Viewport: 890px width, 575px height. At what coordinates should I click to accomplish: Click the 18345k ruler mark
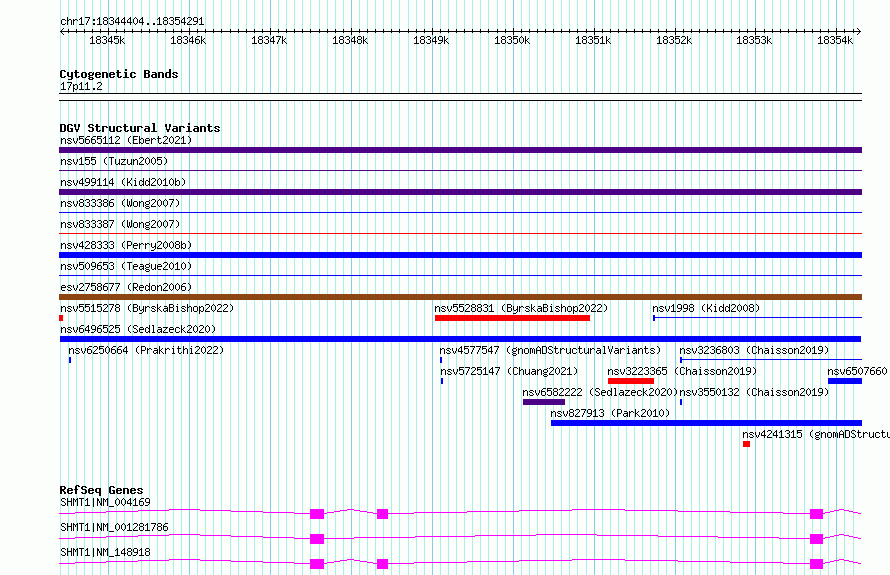(x=107, y=40)
